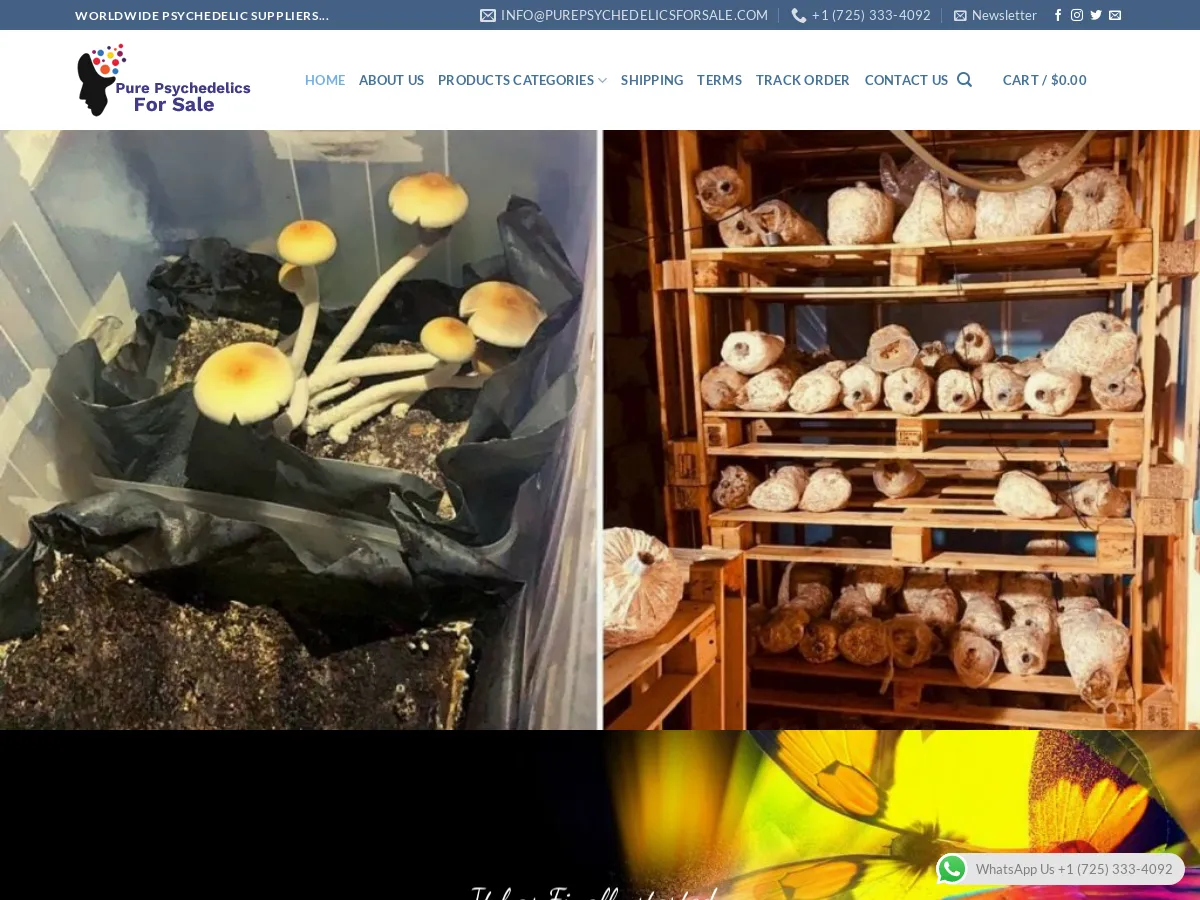Open the About Us page

pos(391,80)
